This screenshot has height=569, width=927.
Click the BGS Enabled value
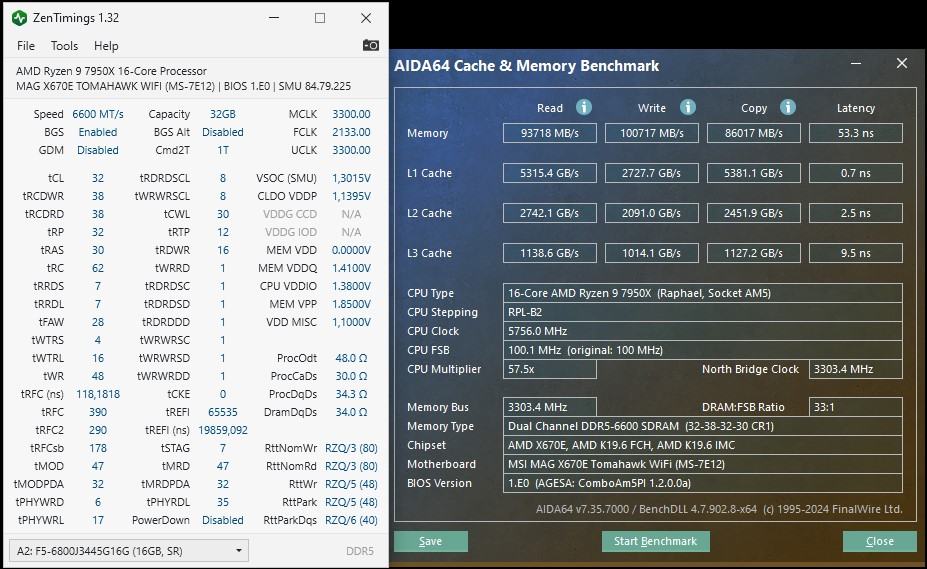point(98,132)
